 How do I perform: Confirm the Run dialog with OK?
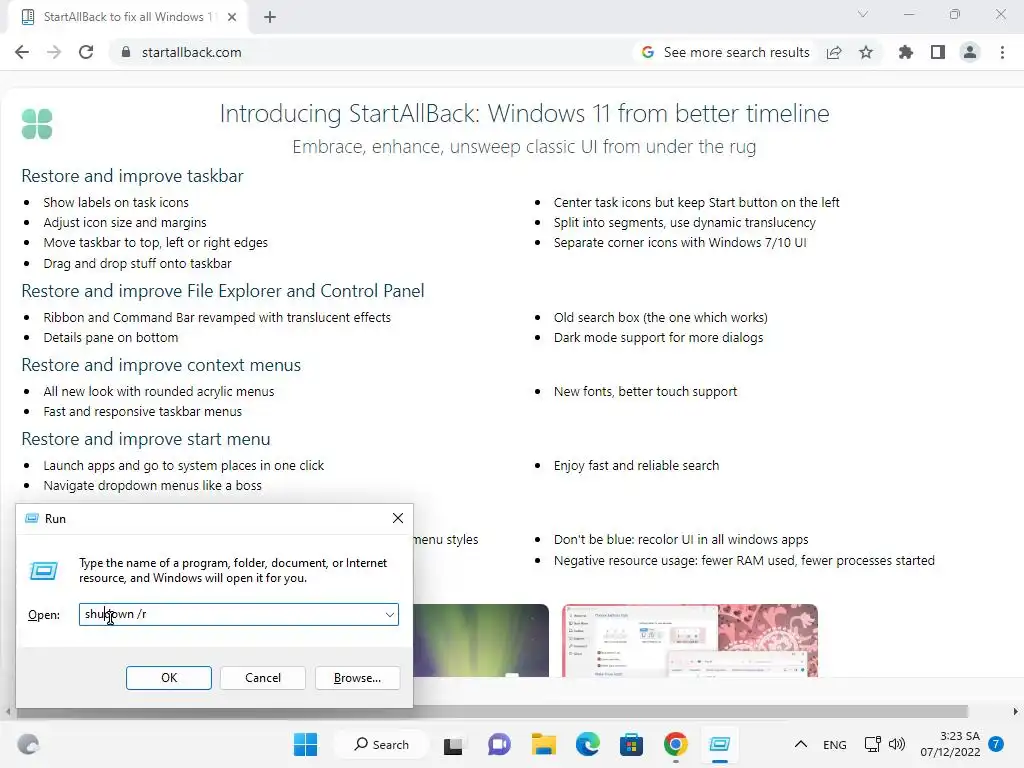click(x=168, y=678)
